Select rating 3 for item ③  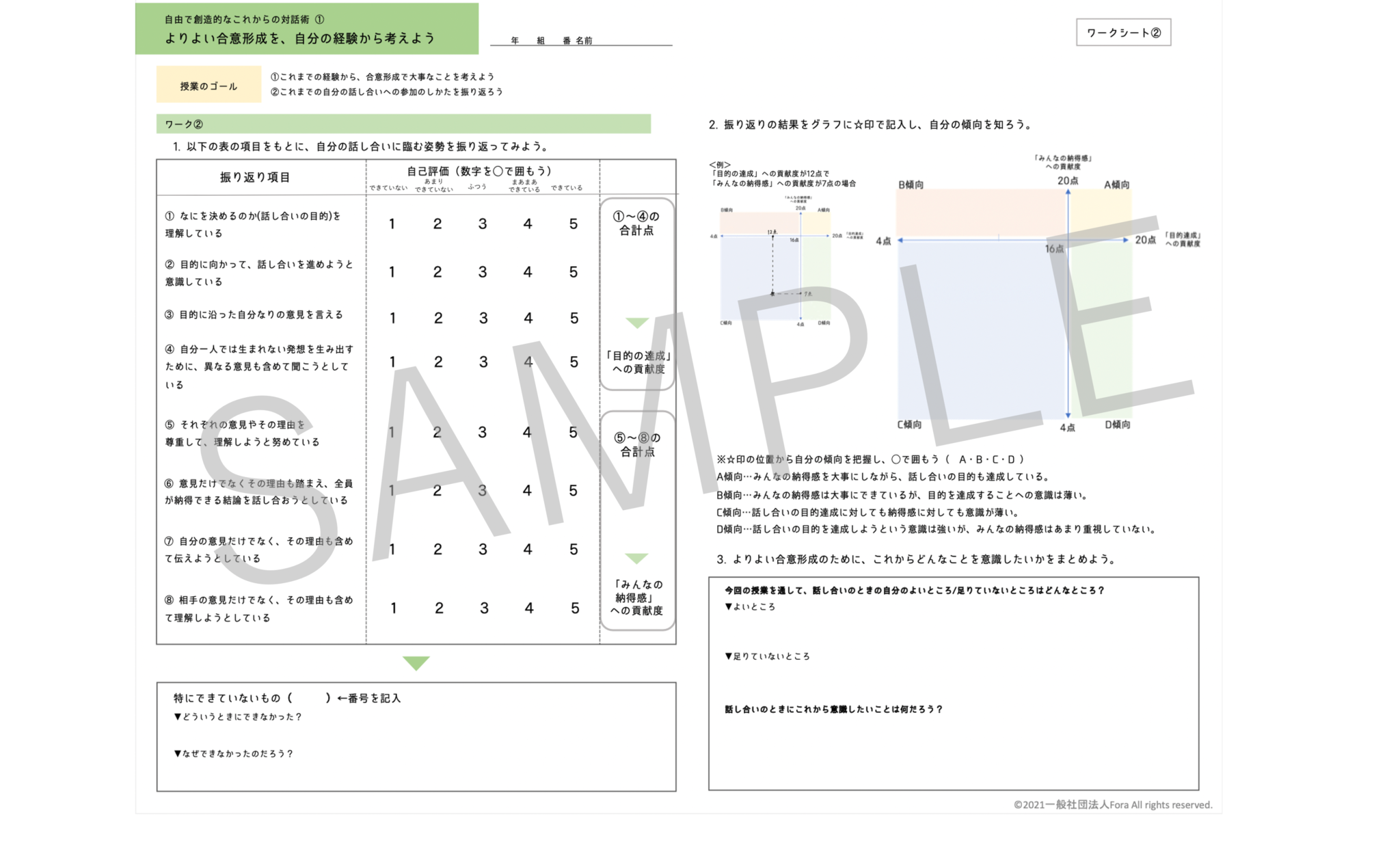tap(483, 318)
